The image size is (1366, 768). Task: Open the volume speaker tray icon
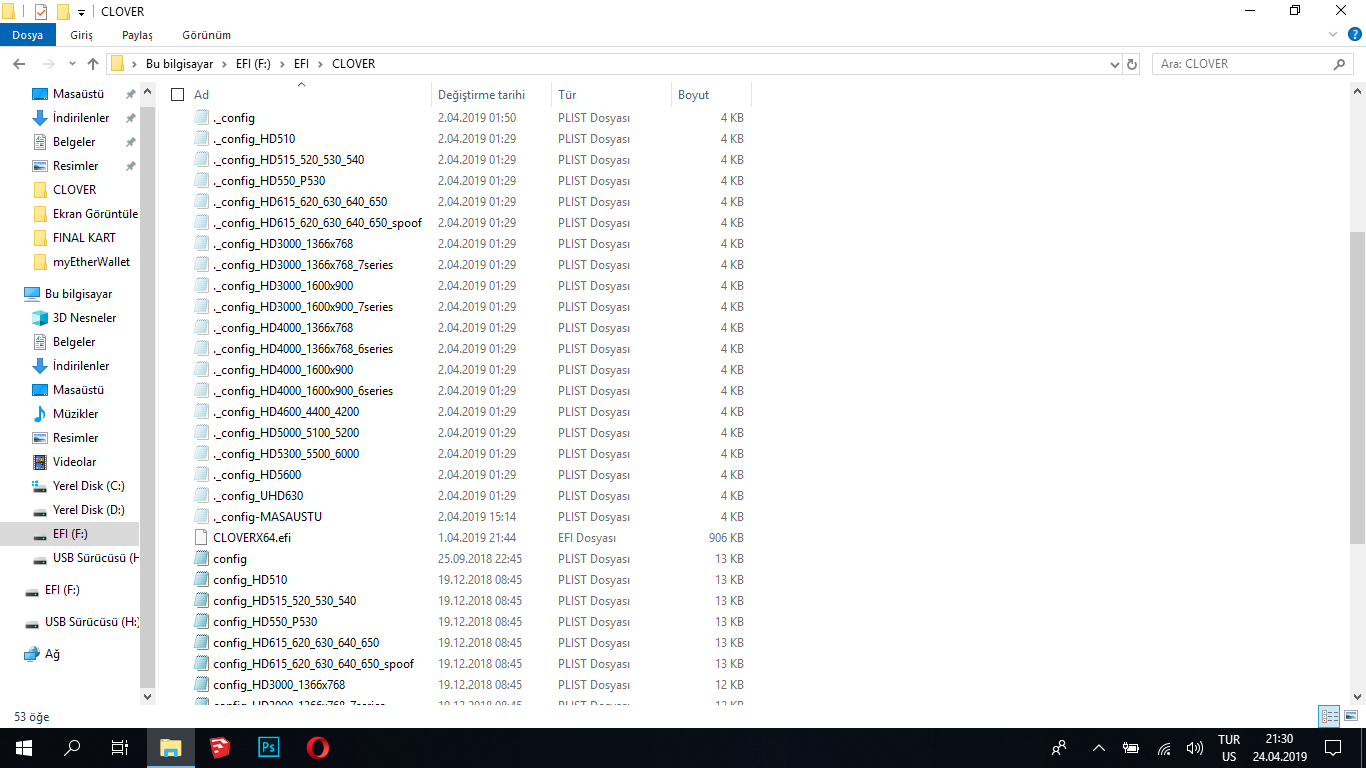click(1194, 748)
